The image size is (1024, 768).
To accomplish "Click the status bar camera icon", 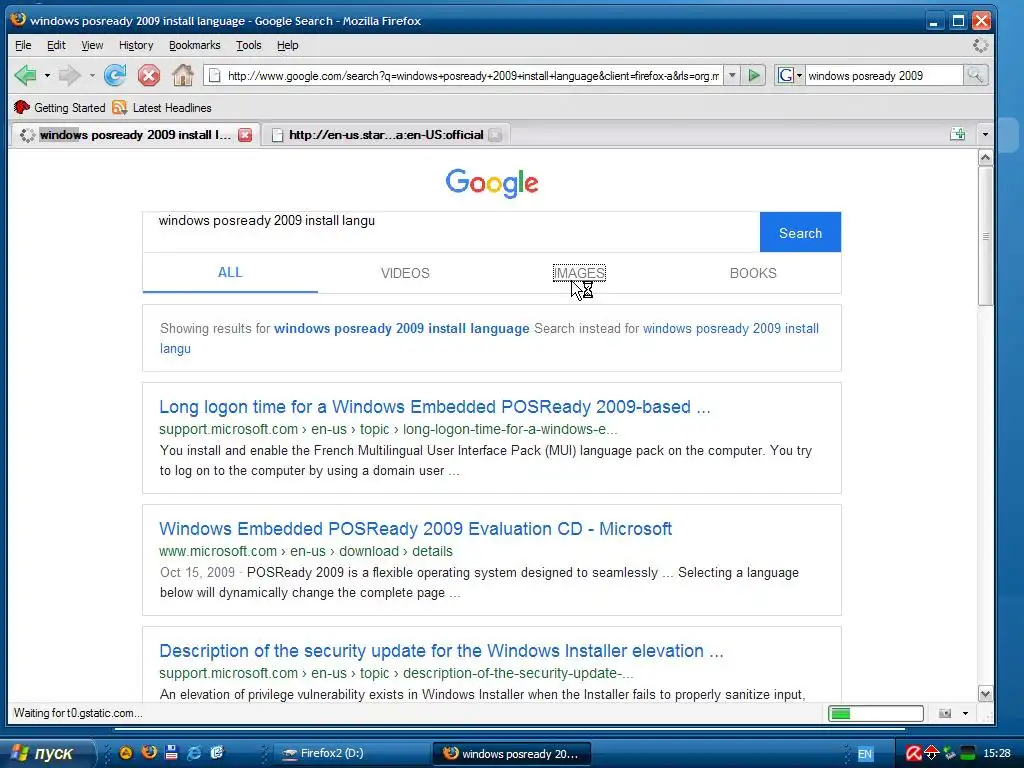I will click(x=945, y=713).
